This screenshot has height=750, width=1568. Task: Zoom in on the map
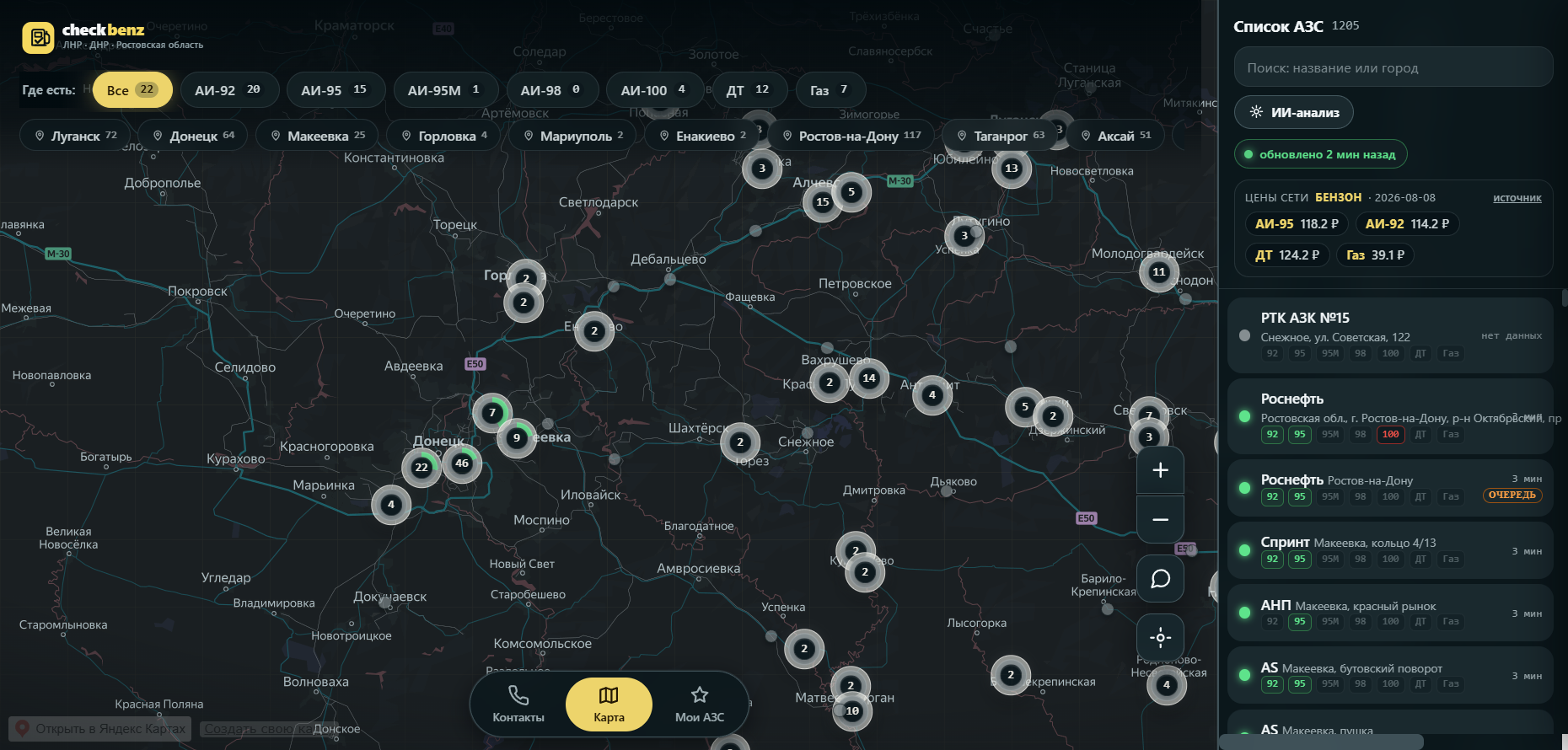[x=1160, y=470]
